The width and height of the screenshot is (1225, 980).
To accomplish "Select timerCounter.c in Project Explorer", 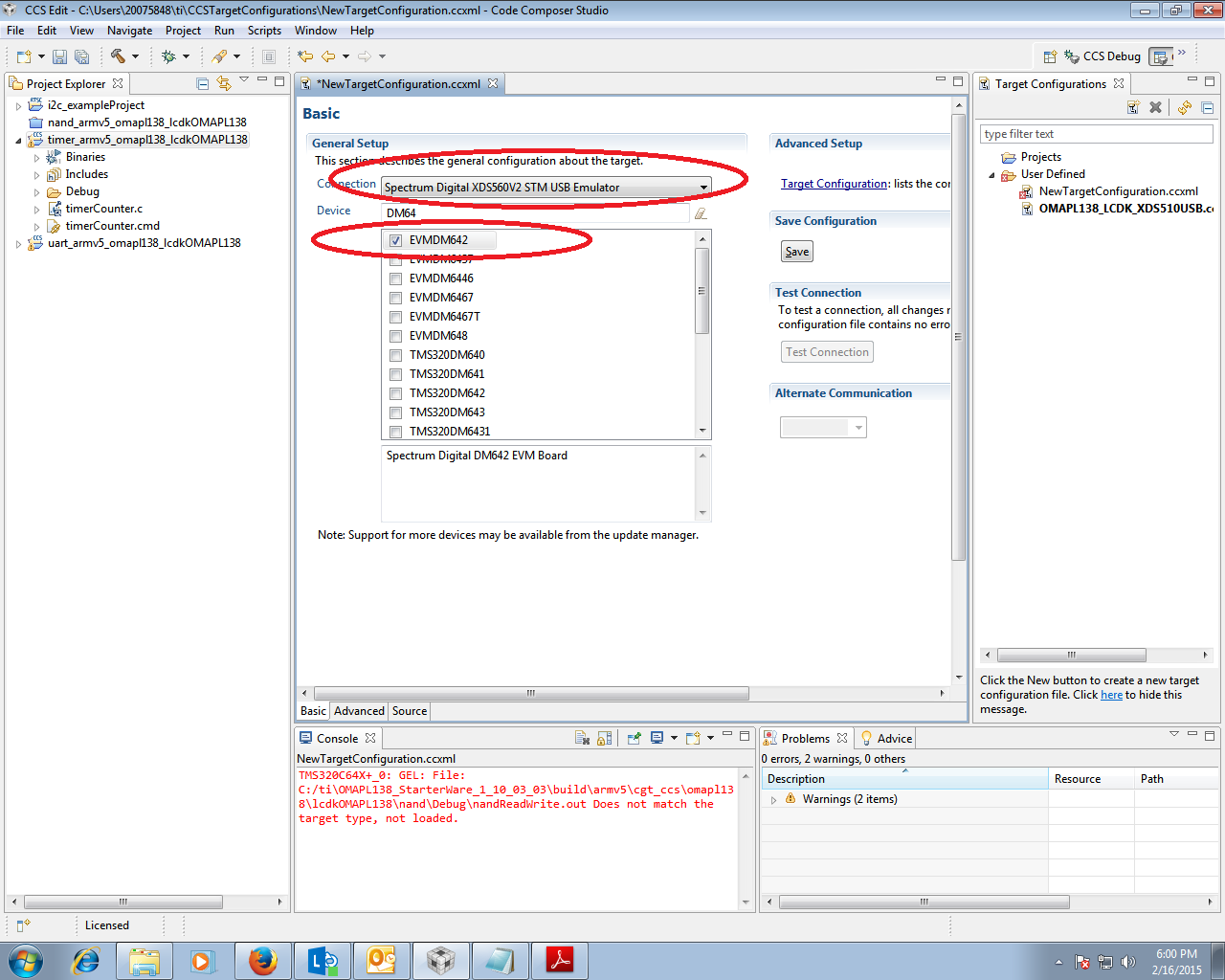I will pos(103,209).
